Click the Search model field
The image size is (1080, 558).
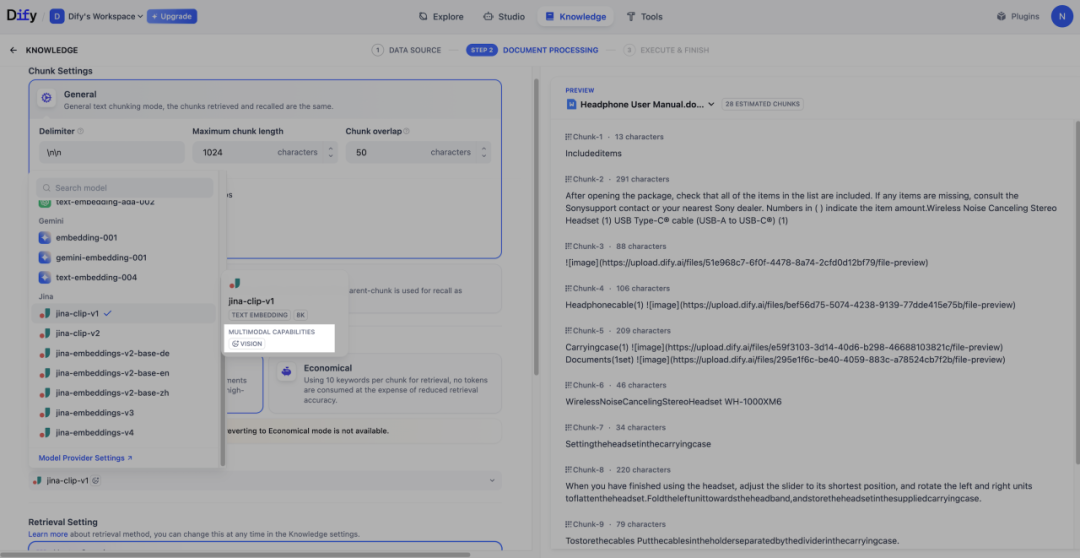click(x=125, y=187)
